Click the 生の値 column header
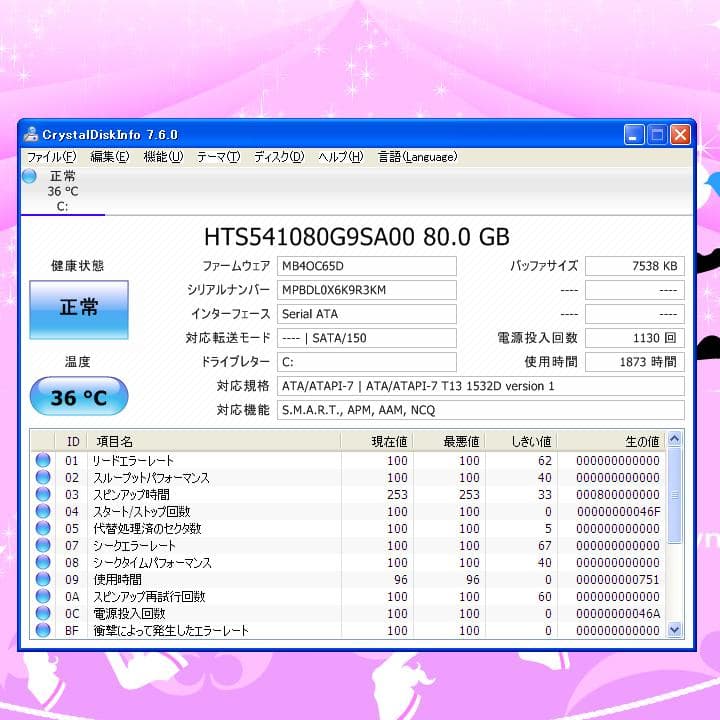Screen dimensions: 720x720 click(611, 441)
